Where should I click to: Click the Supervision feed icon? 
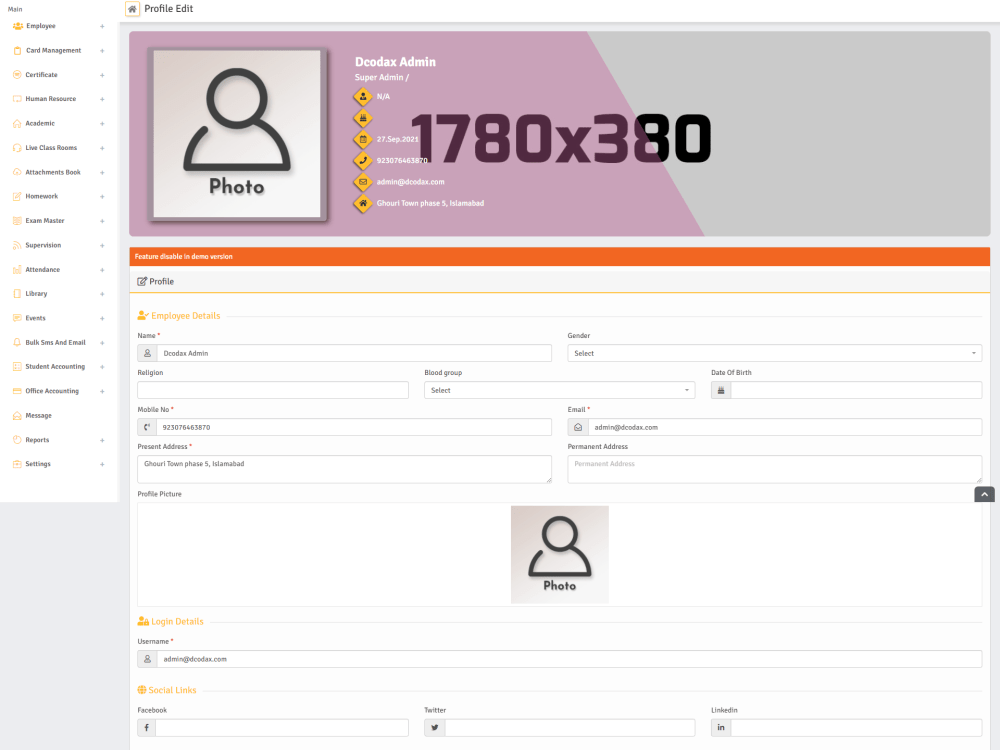(x=17, y=245)
